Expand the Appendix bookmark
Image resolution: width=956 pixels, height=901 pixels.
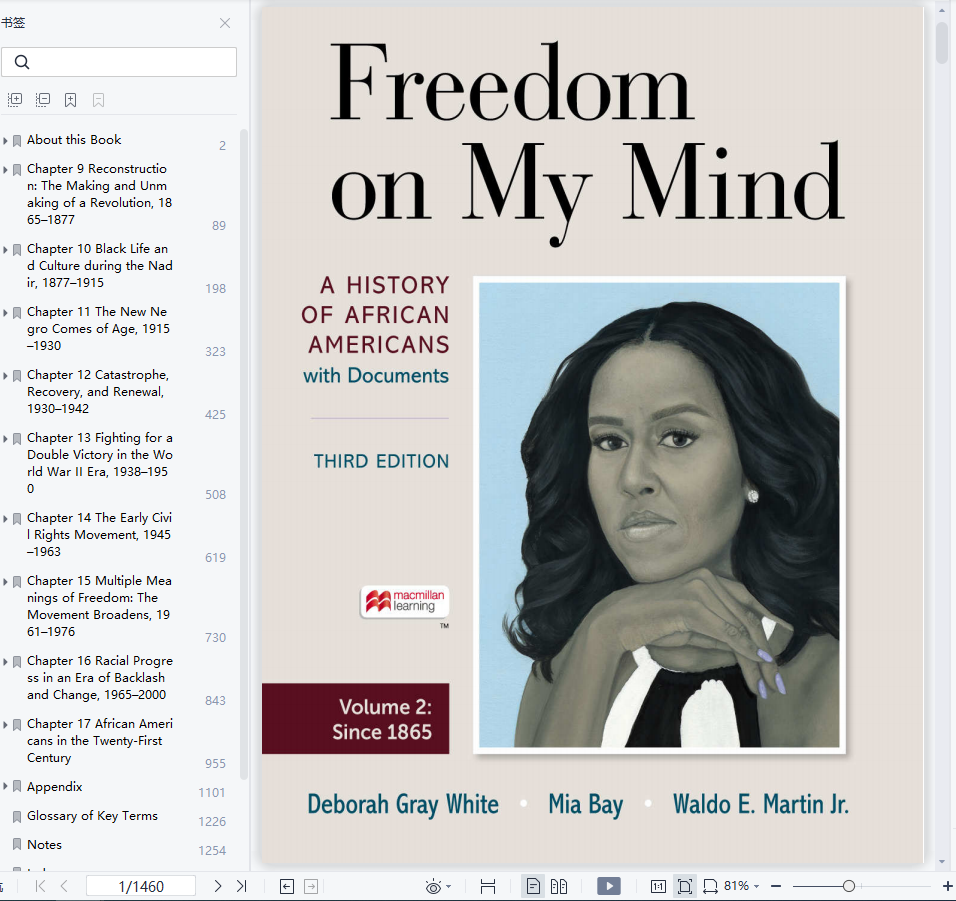click(x=5, y=786)
